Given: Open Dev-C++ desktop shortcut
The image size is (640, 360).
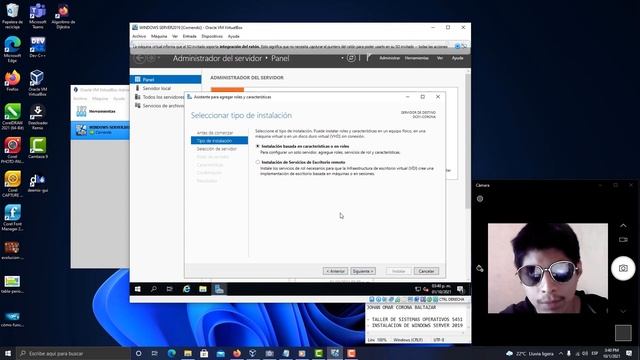Looking at the screenshot, I should point(38,47).
